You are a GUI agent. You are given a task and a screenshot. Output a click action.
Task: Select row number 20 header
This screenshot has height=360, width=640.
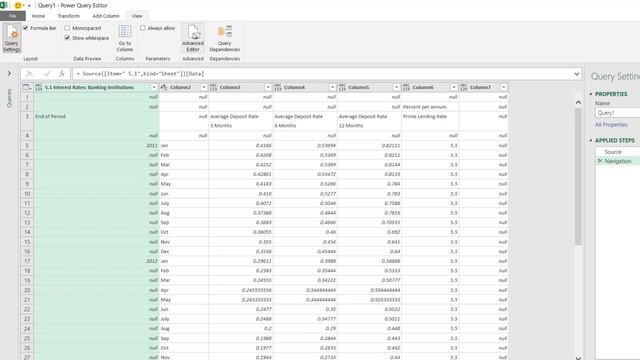coord(27,290)
